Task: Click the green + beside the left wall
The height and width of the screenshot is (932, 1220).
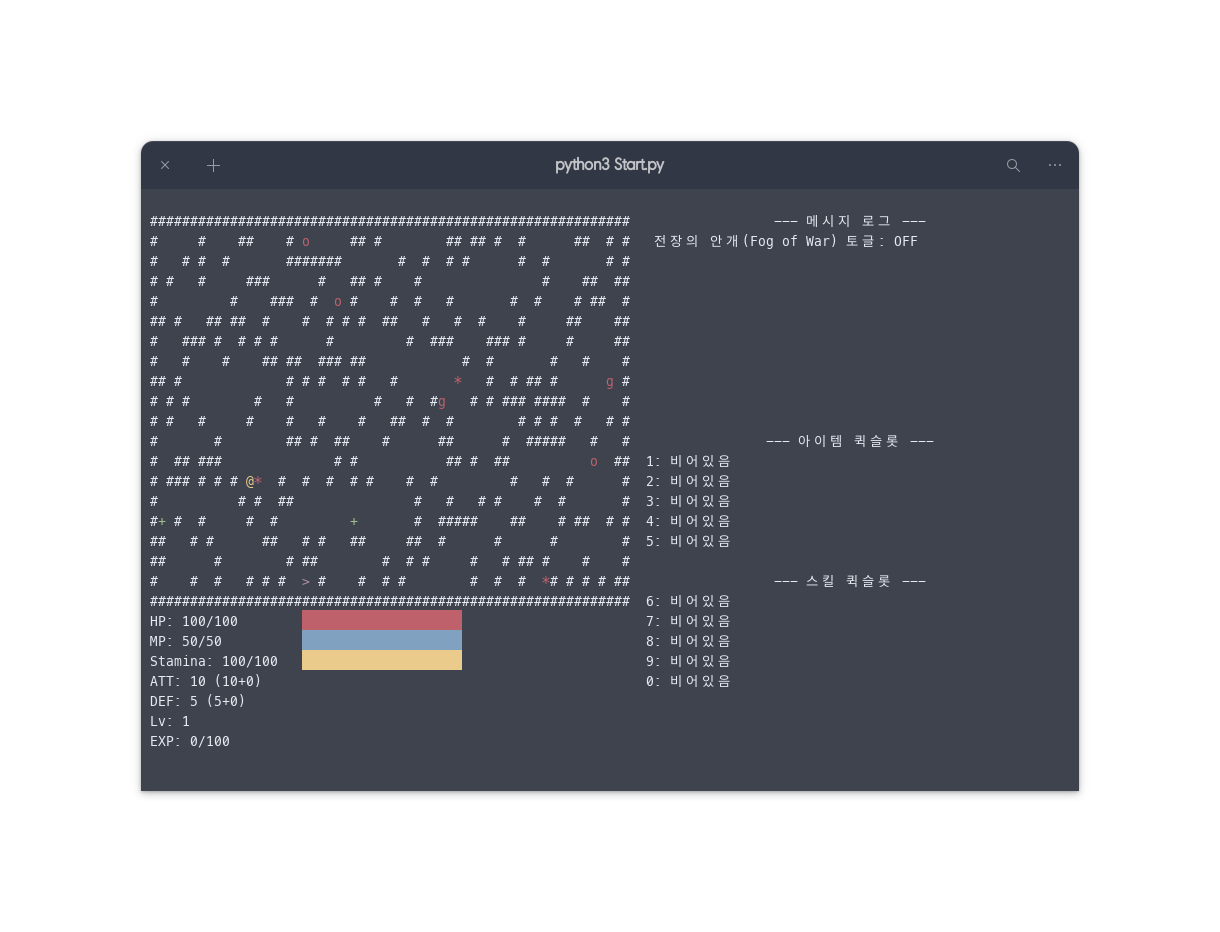Action: [162, 521]
